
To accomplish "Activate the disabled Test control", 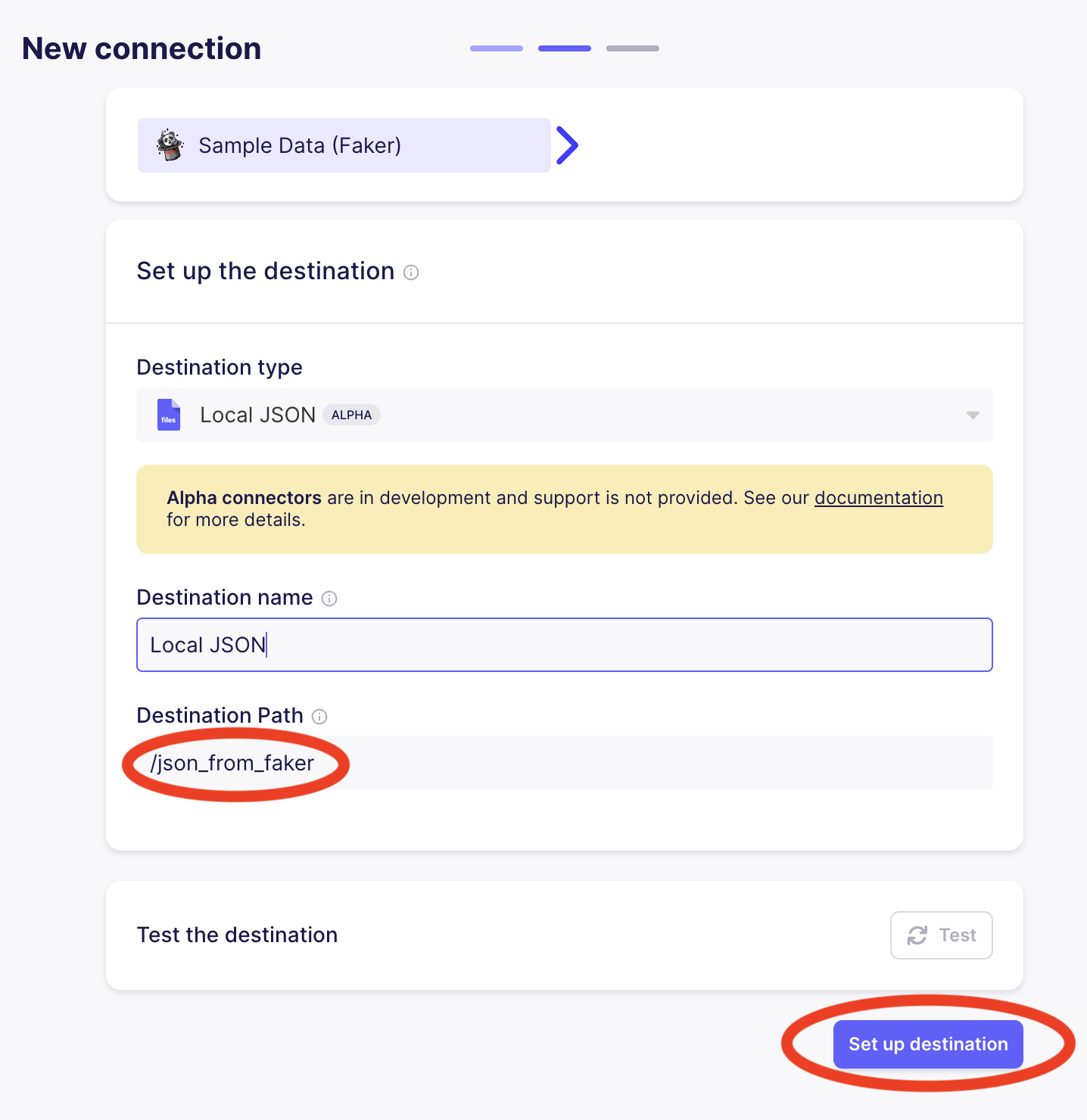I will [x=942, y=935].
